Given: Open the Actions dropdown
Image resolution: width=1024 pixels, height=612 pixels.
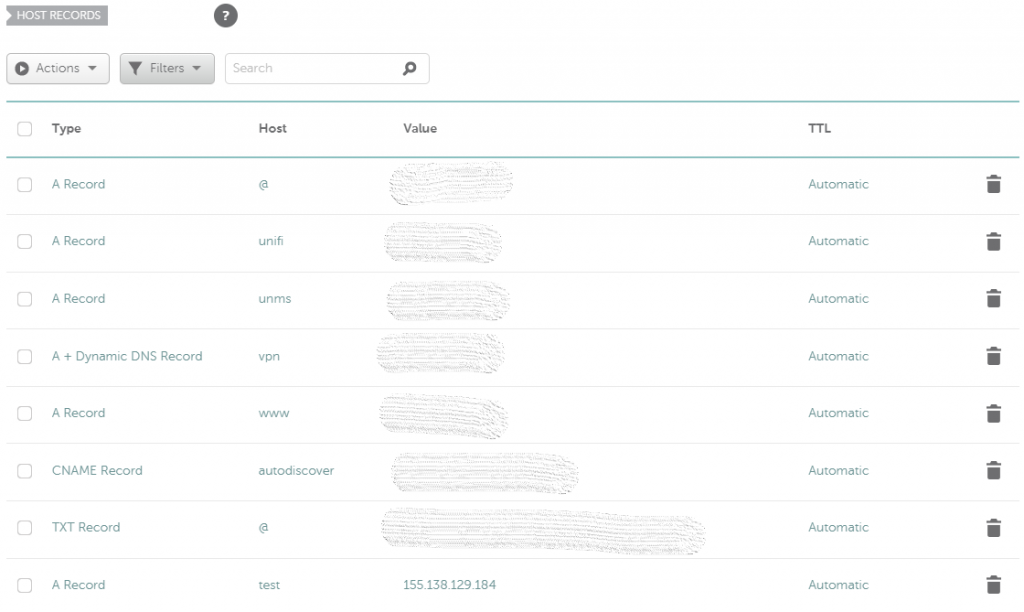Looking at the screenshot, I should point(58,69).
